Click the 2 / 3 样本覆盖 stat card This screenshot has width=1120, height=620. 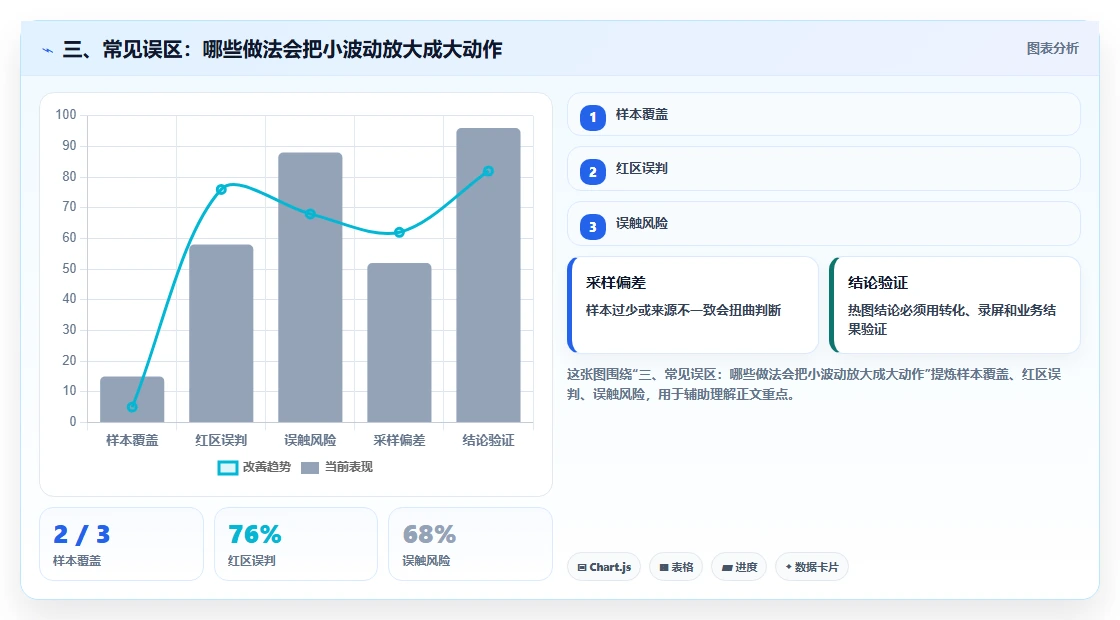pyautogui.click(x=121, y=544)
